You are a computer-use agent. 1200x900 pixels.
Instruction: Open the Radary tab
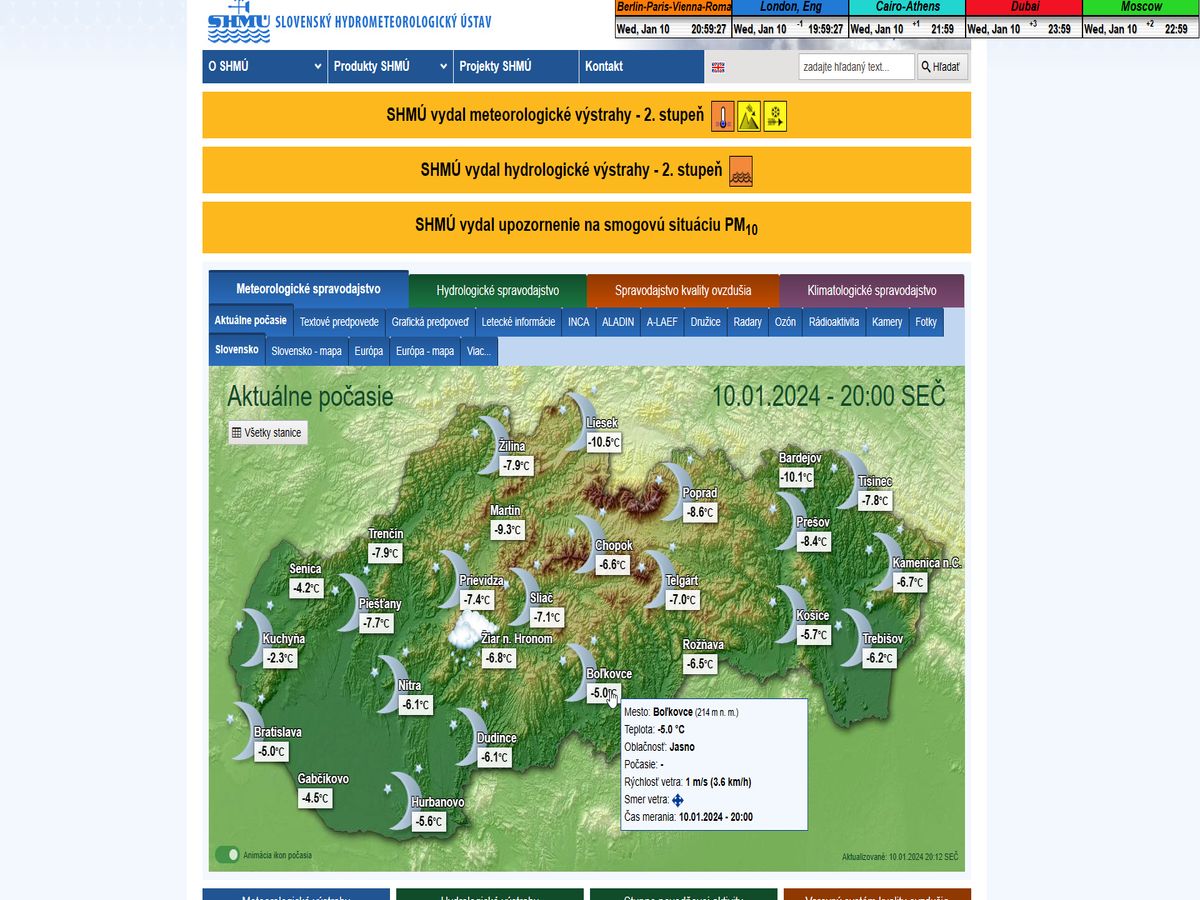coord(747,322)
